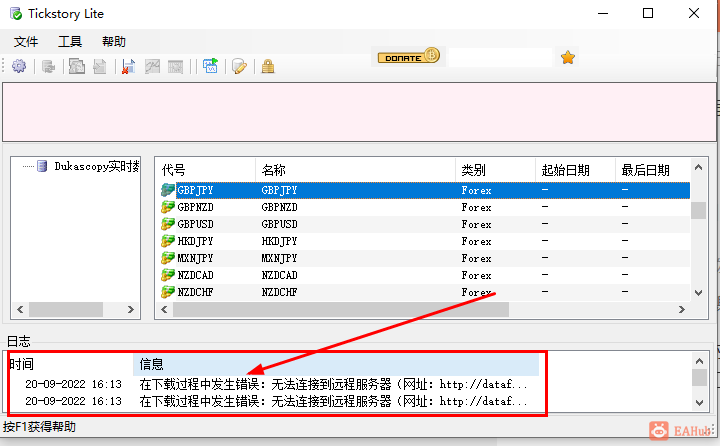Select the MXNJPY symbol text

[x=196, y=258]
